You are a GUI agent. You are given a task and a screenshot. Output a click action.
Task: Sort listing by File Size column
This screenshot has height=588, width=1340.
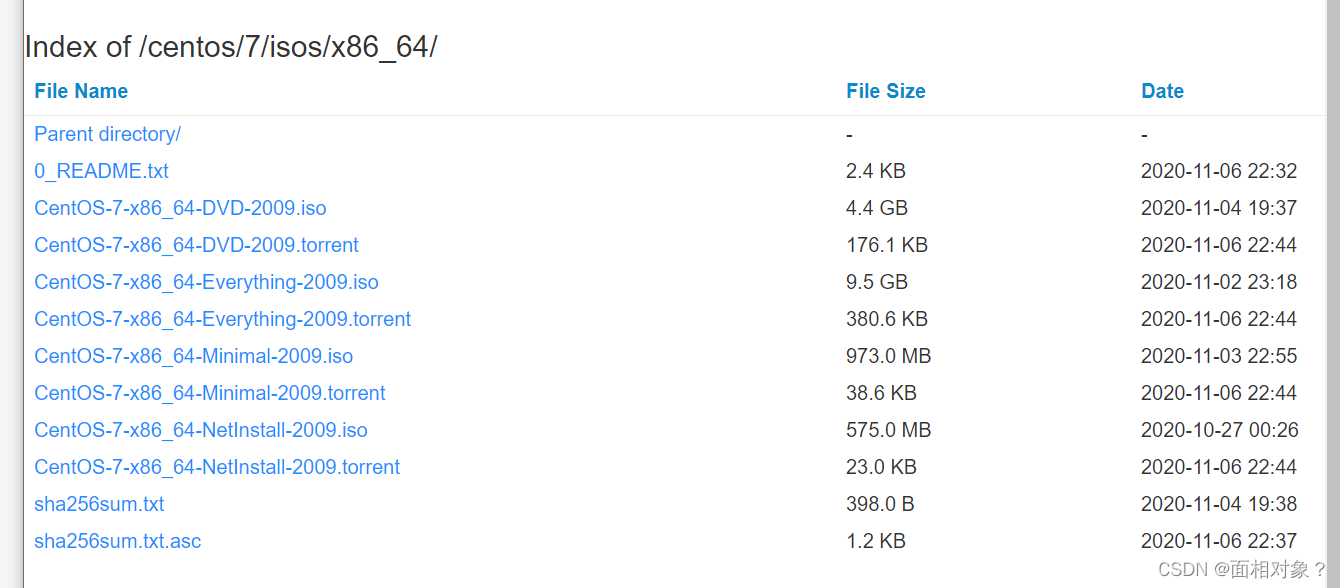click(x=886, y=91)
